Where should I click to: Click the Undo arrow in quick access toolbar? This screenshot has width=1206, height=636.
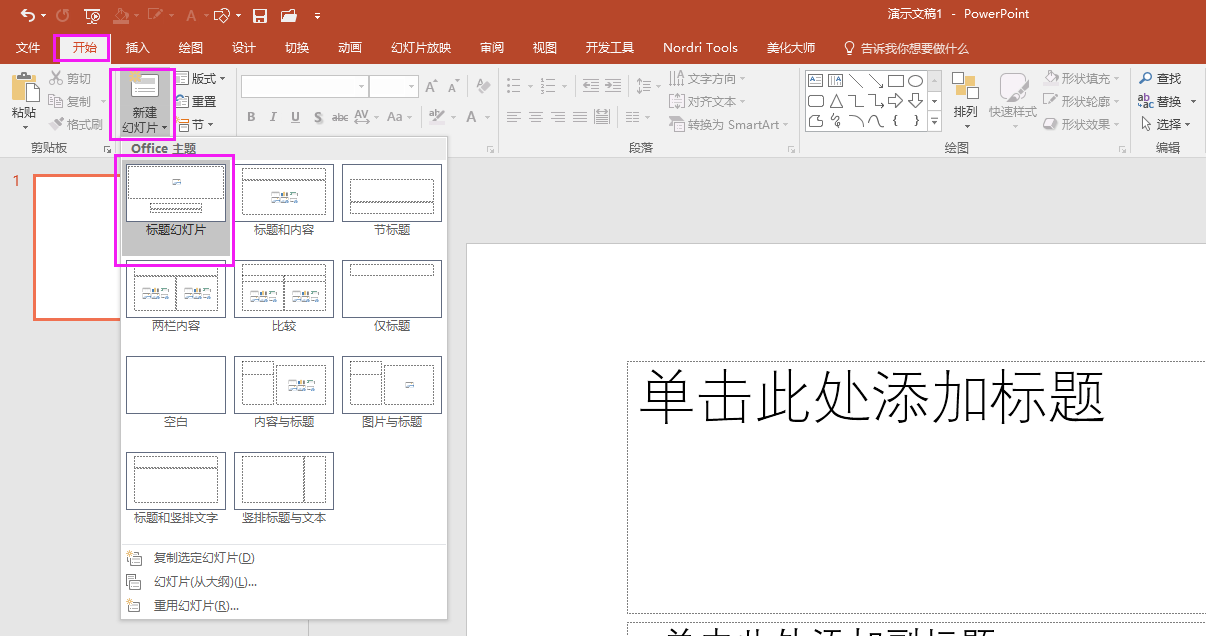[x=27, y=15]
